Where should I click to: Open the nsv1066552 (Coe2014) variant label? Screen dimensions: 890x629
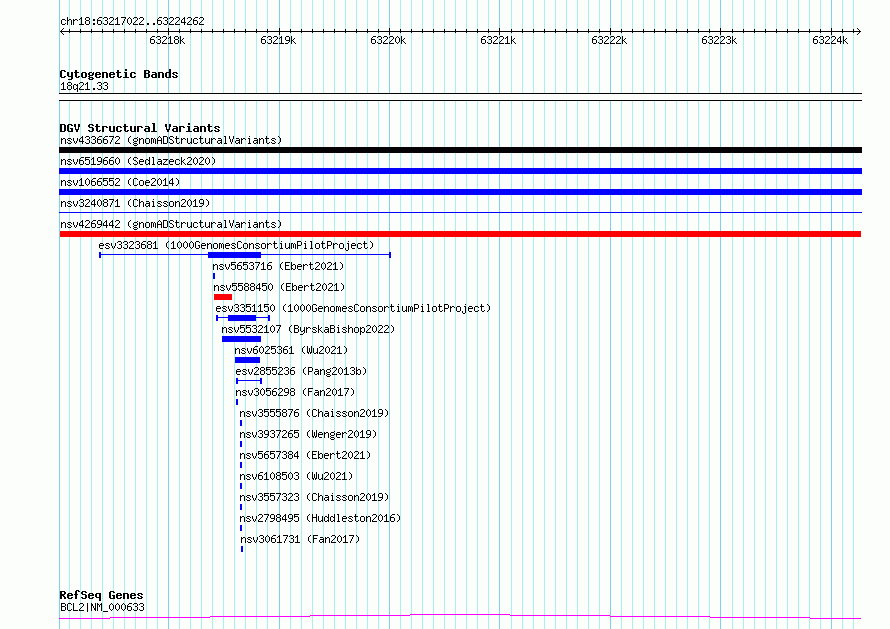click(120, 182)
